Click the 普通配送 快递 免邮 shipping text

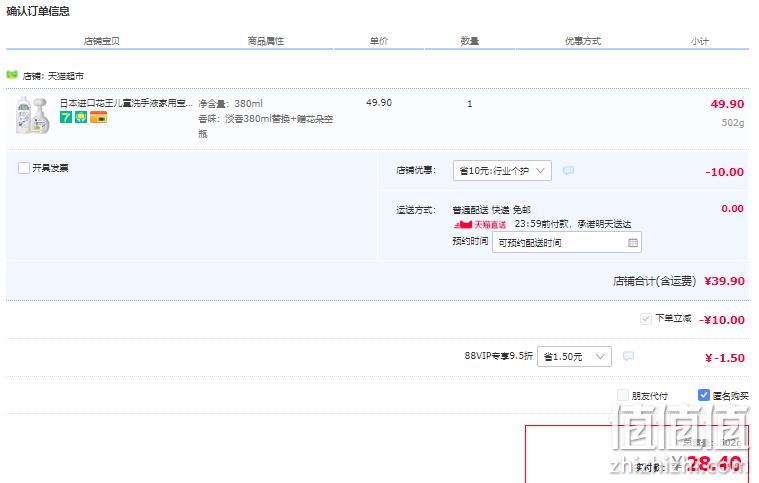pos(492,210)
